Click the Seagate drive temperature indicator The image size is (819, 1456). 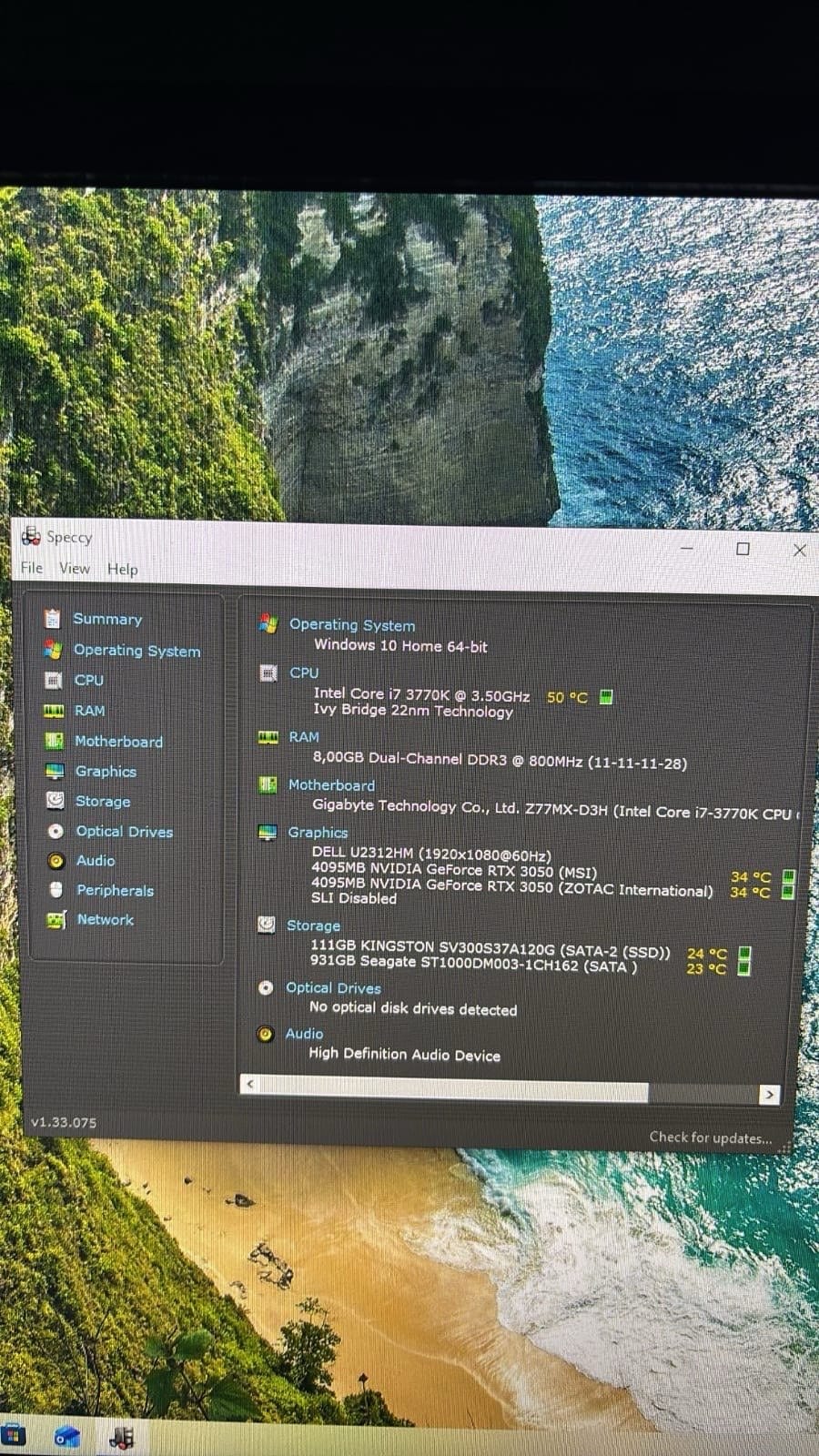tap(744, 968)
